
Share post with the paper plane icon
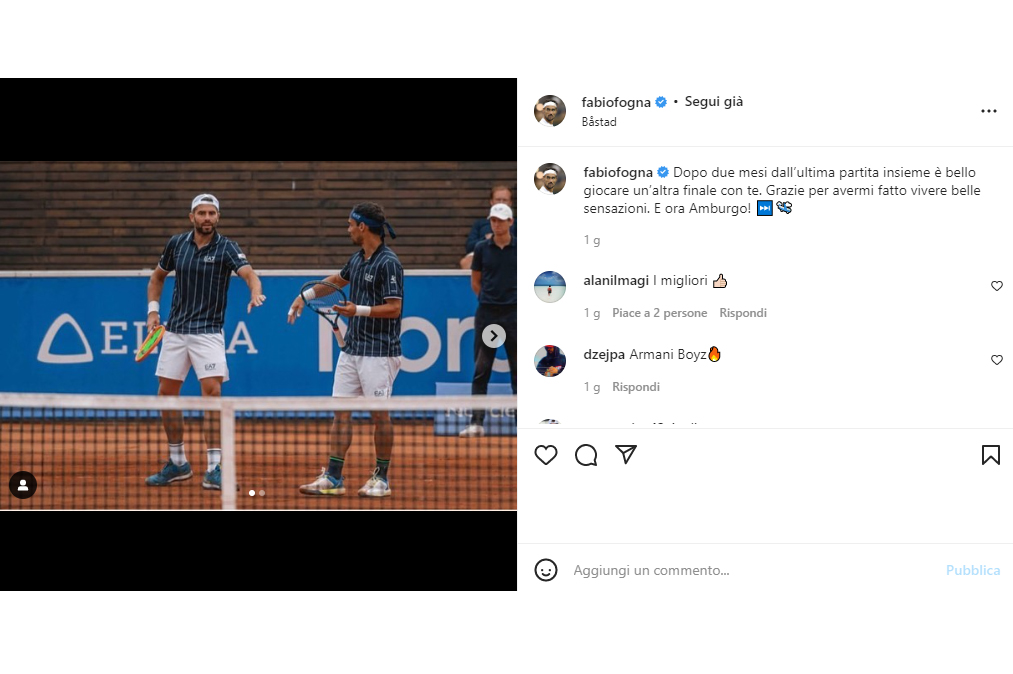pyautogui.click(x=626, y=454)
